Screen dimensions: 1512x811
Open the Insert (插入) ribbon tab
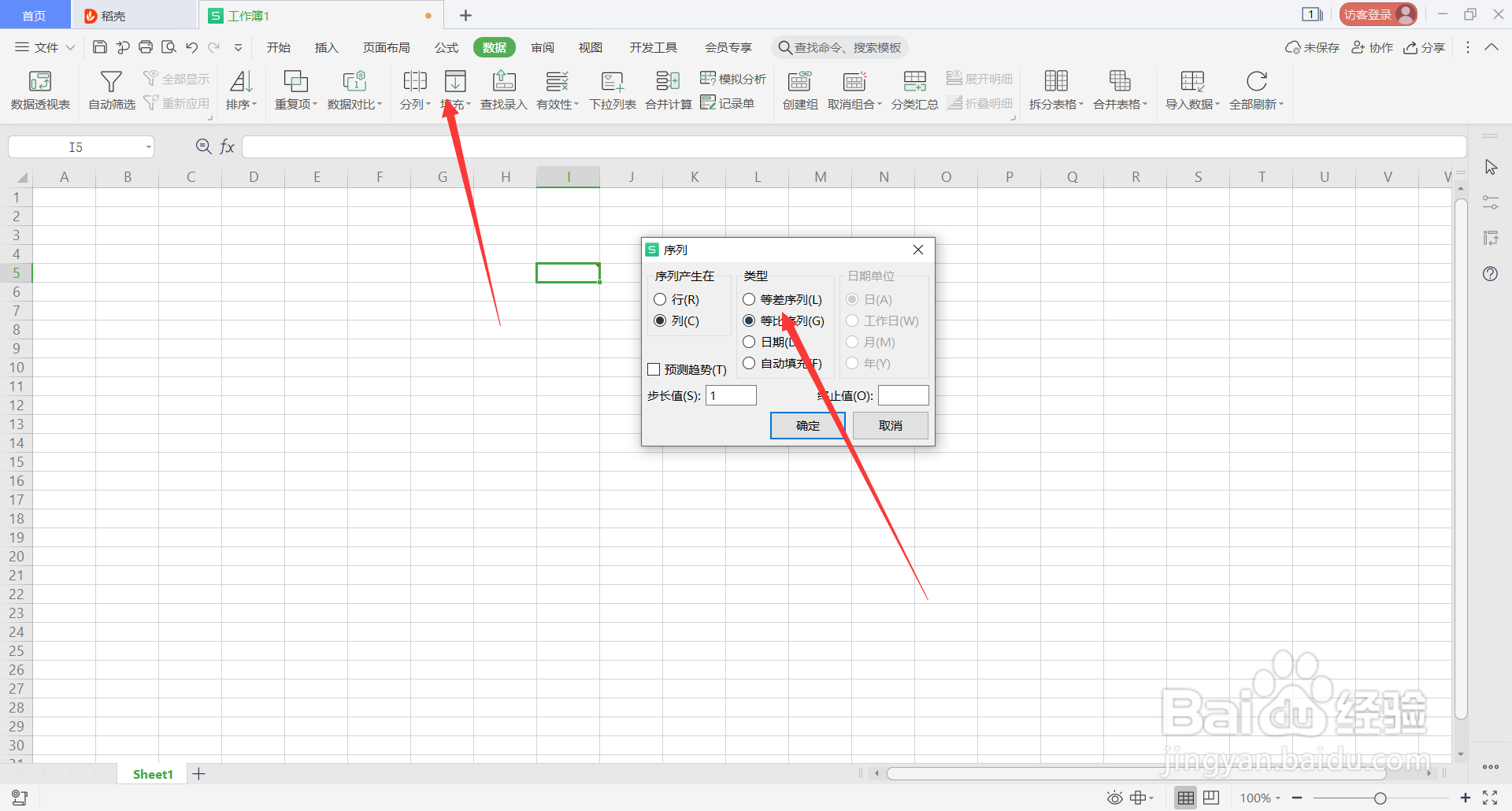tap(326, 47)
